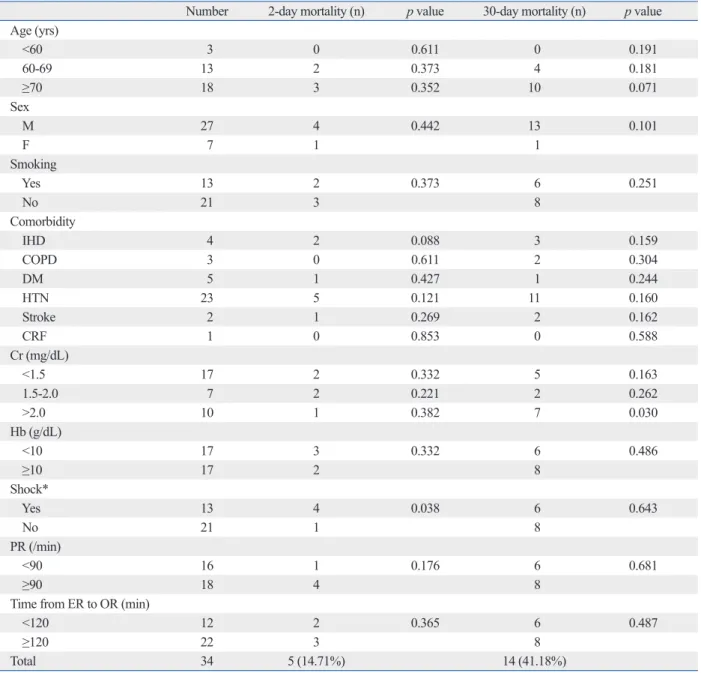Click the 'Sex' section heading

click(x=19, y=107)
